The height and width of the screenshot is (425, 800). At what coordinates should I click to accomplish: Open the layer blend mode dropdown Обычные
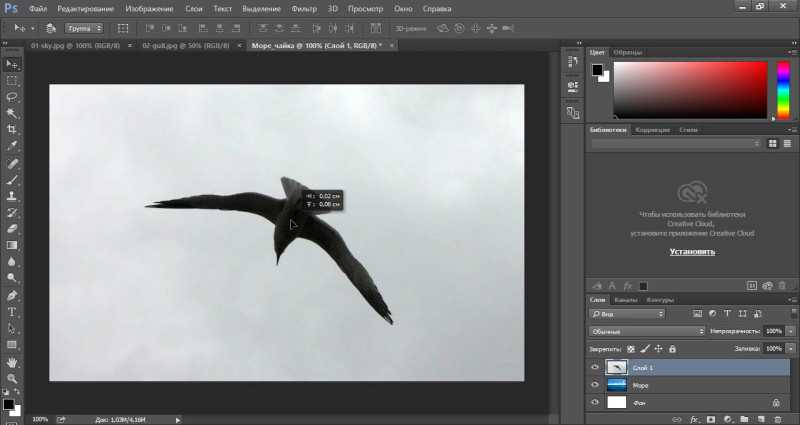coord(647,332)
